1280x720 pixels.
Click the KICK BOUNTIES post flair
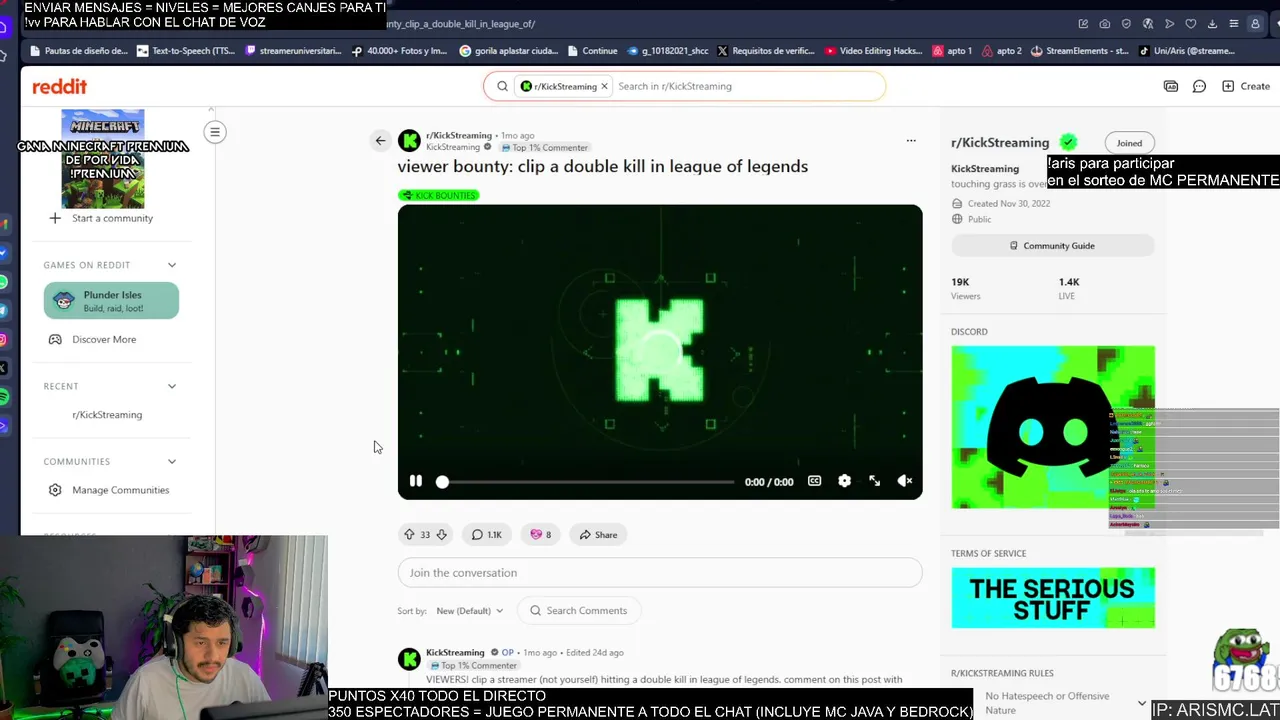pyautogui.click(x=439, y=195)
